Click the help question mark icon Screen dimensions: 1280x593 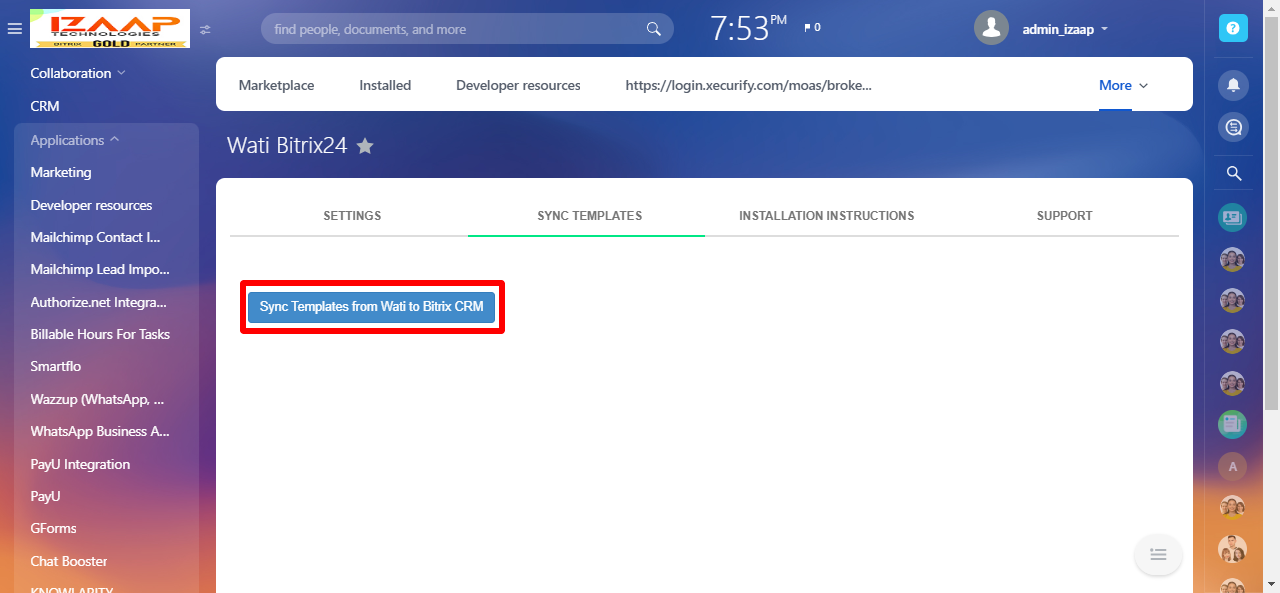pyautogui.click(x=1233, y=28)
